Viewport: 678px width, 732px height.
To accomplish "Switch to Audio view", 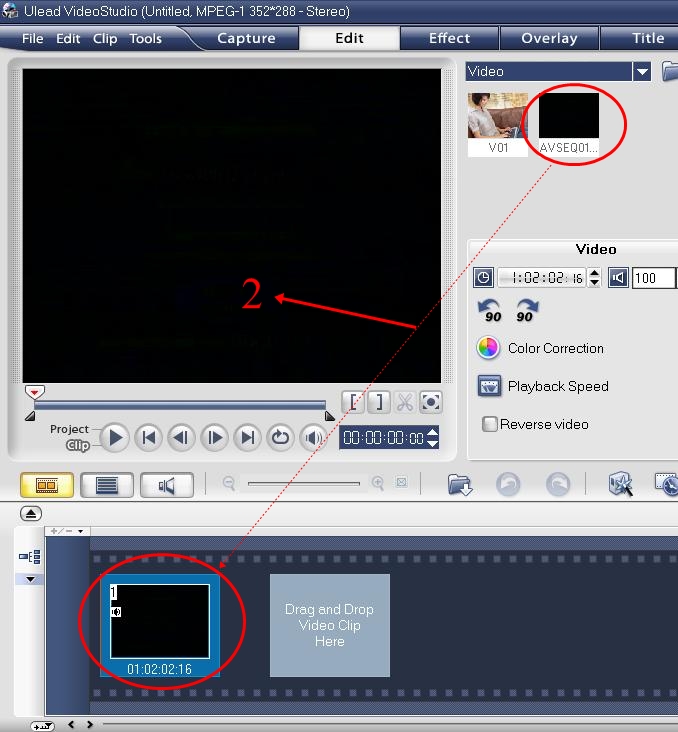I will tap(167, 485).
